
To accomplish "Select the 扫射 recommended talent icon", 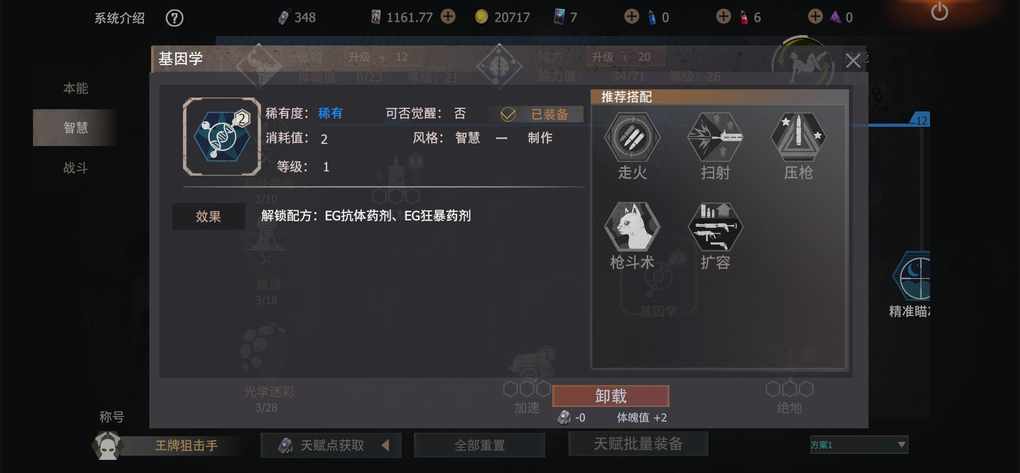I will [715, 137].
